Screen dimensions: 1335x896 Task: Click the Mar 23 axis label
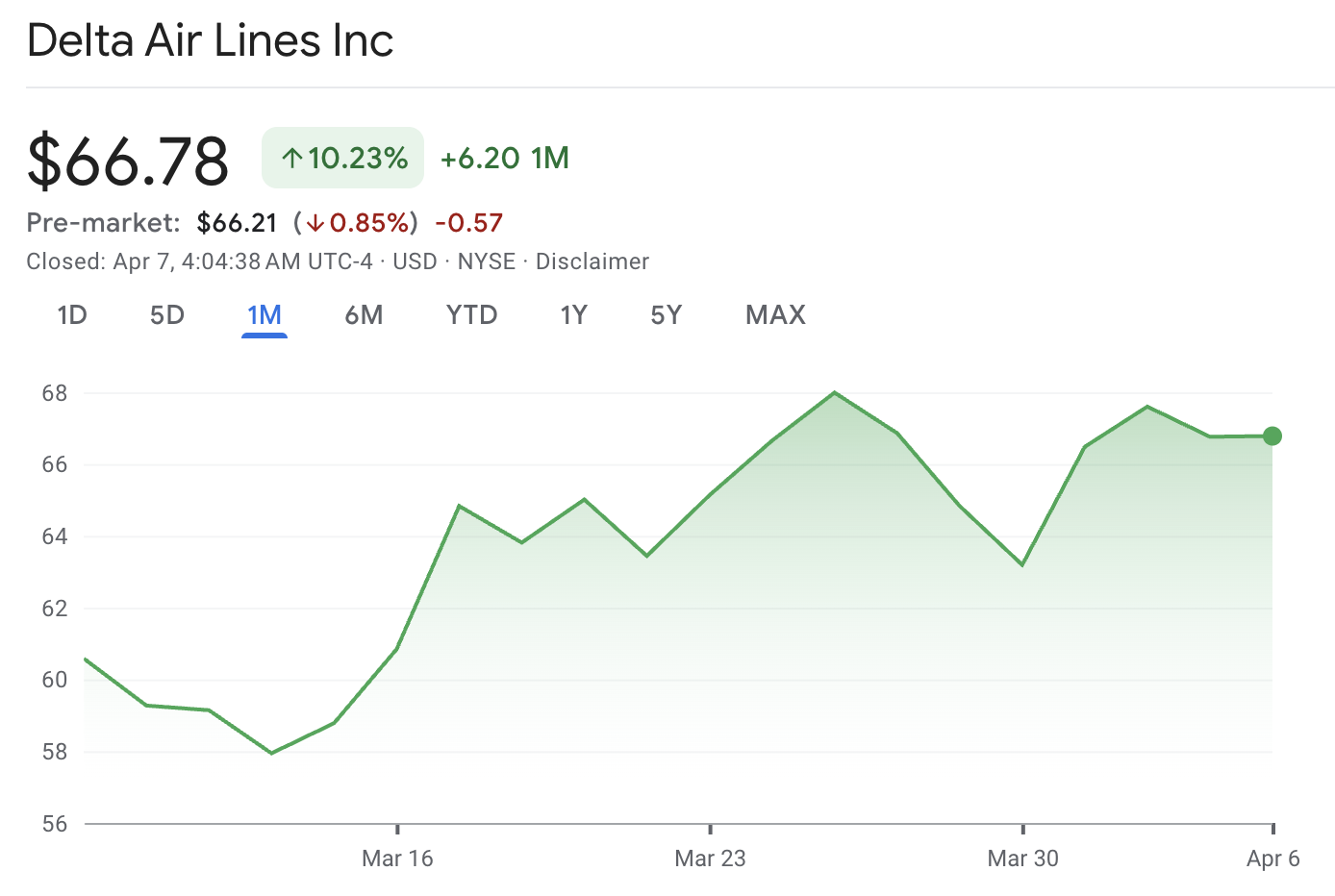coord(710,859)
